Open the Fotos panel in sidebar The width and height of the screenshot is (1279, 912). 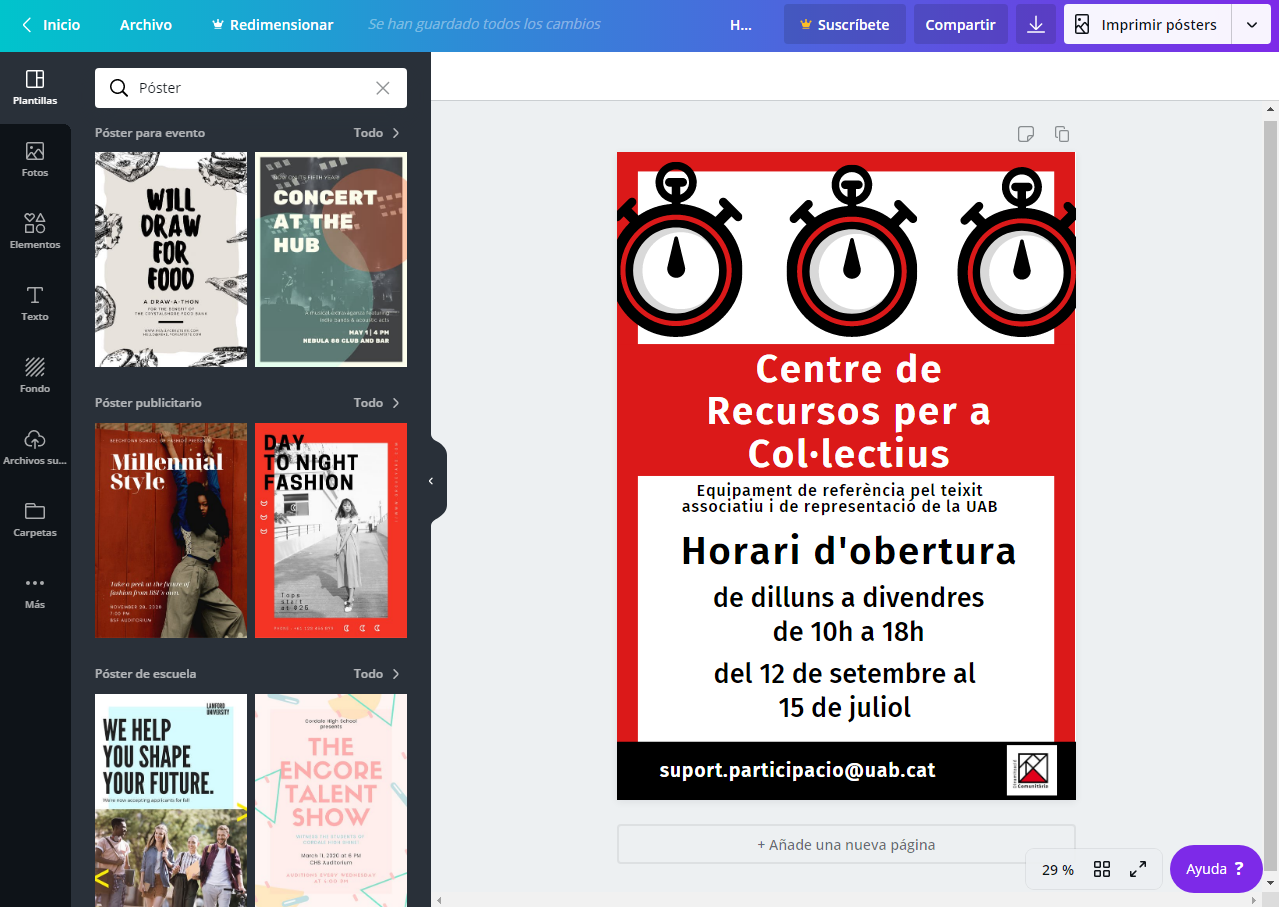coord(35,160)
